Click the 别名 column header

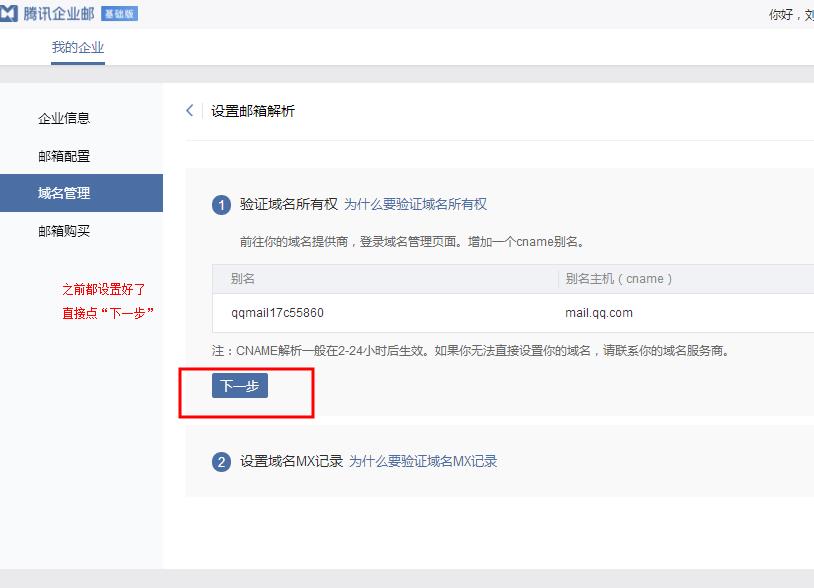click(242, 279)
